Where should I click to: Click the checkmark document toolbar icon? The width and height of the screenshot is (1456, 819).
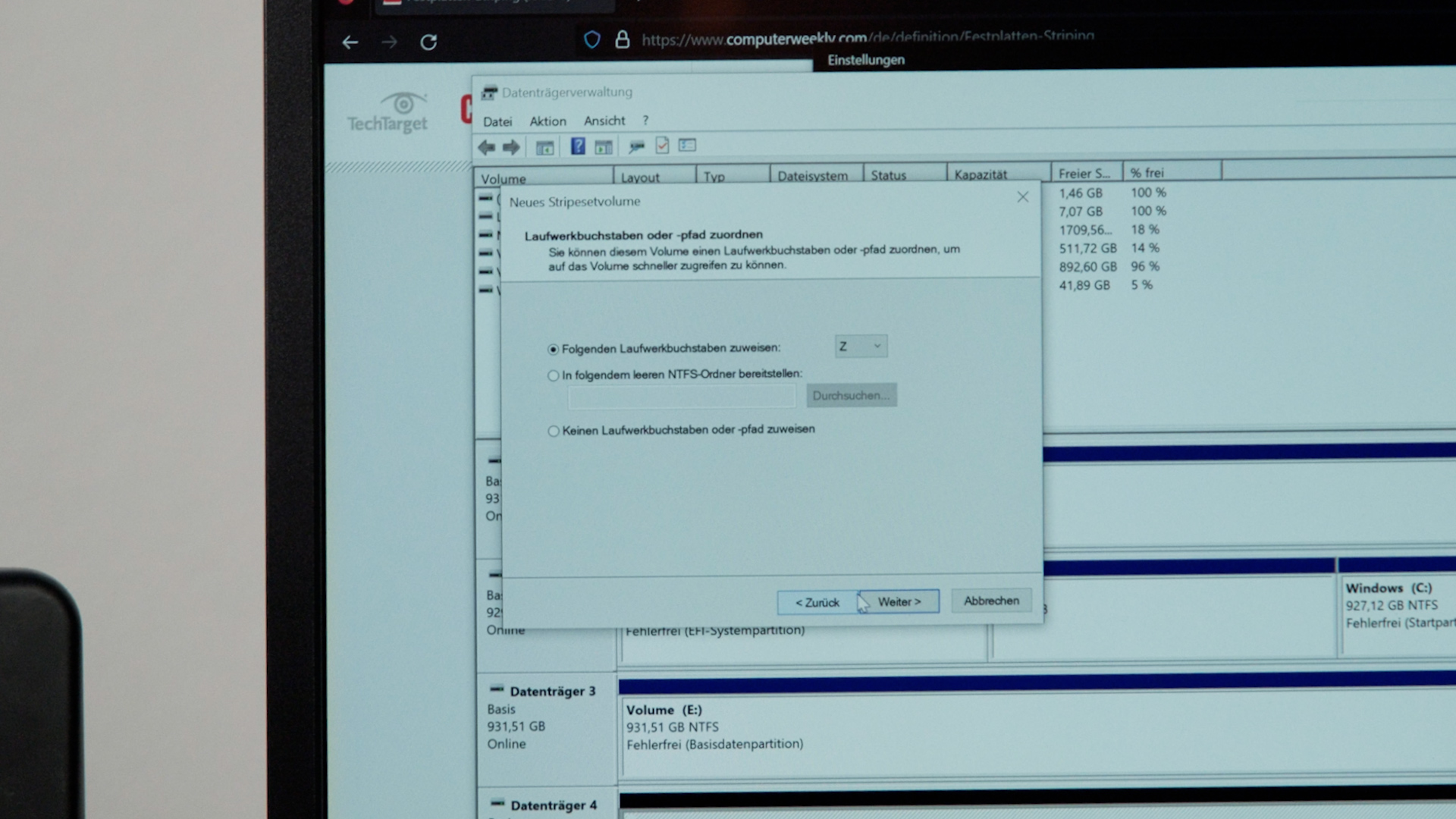(662, 145)
